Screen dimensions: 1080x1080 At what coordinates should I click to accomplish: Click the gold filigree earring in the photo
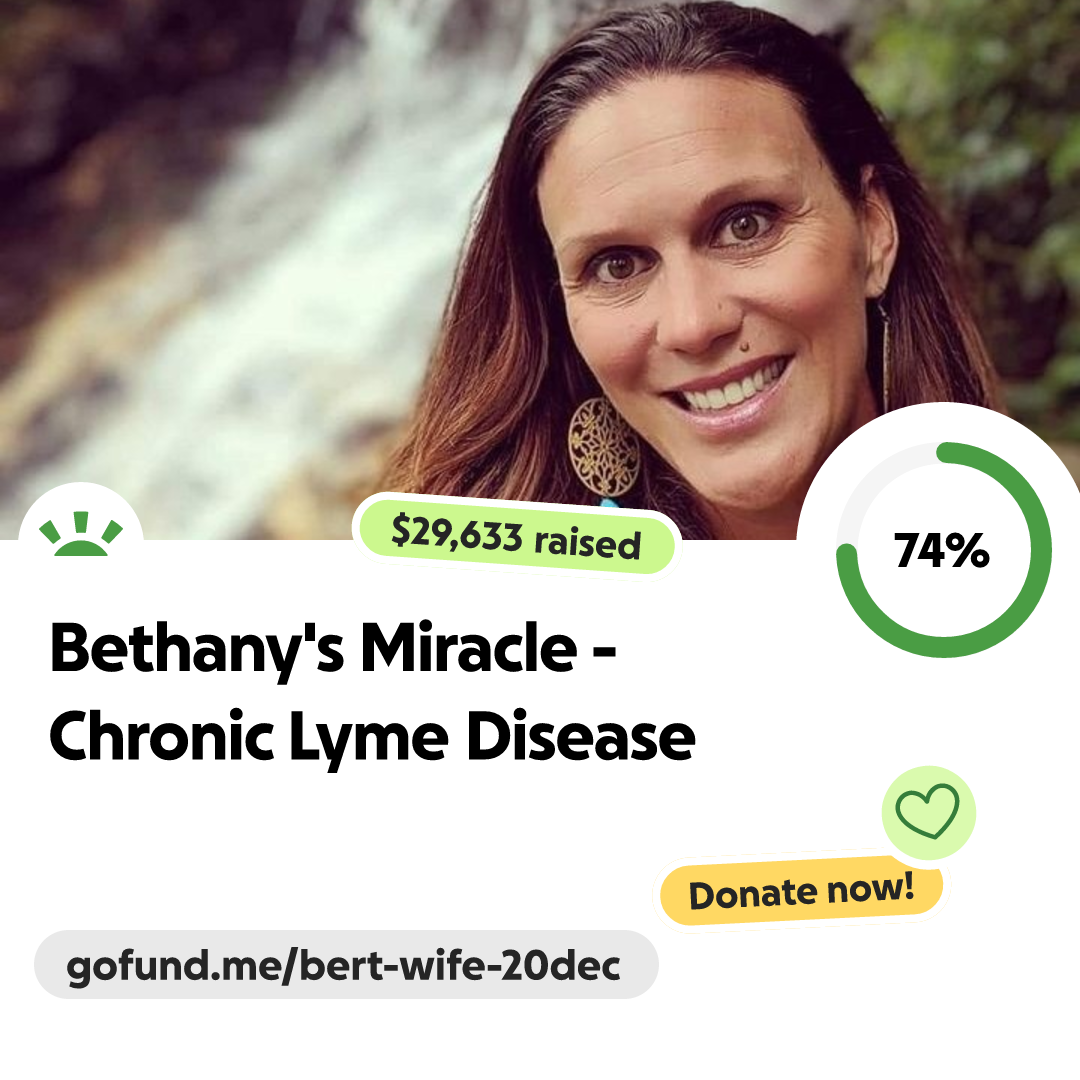tap(603, 448)
